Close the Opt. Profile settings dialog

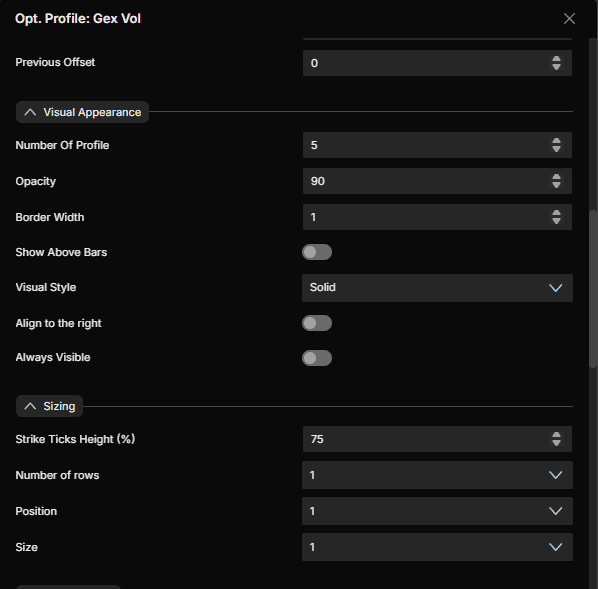click(569, 19)
